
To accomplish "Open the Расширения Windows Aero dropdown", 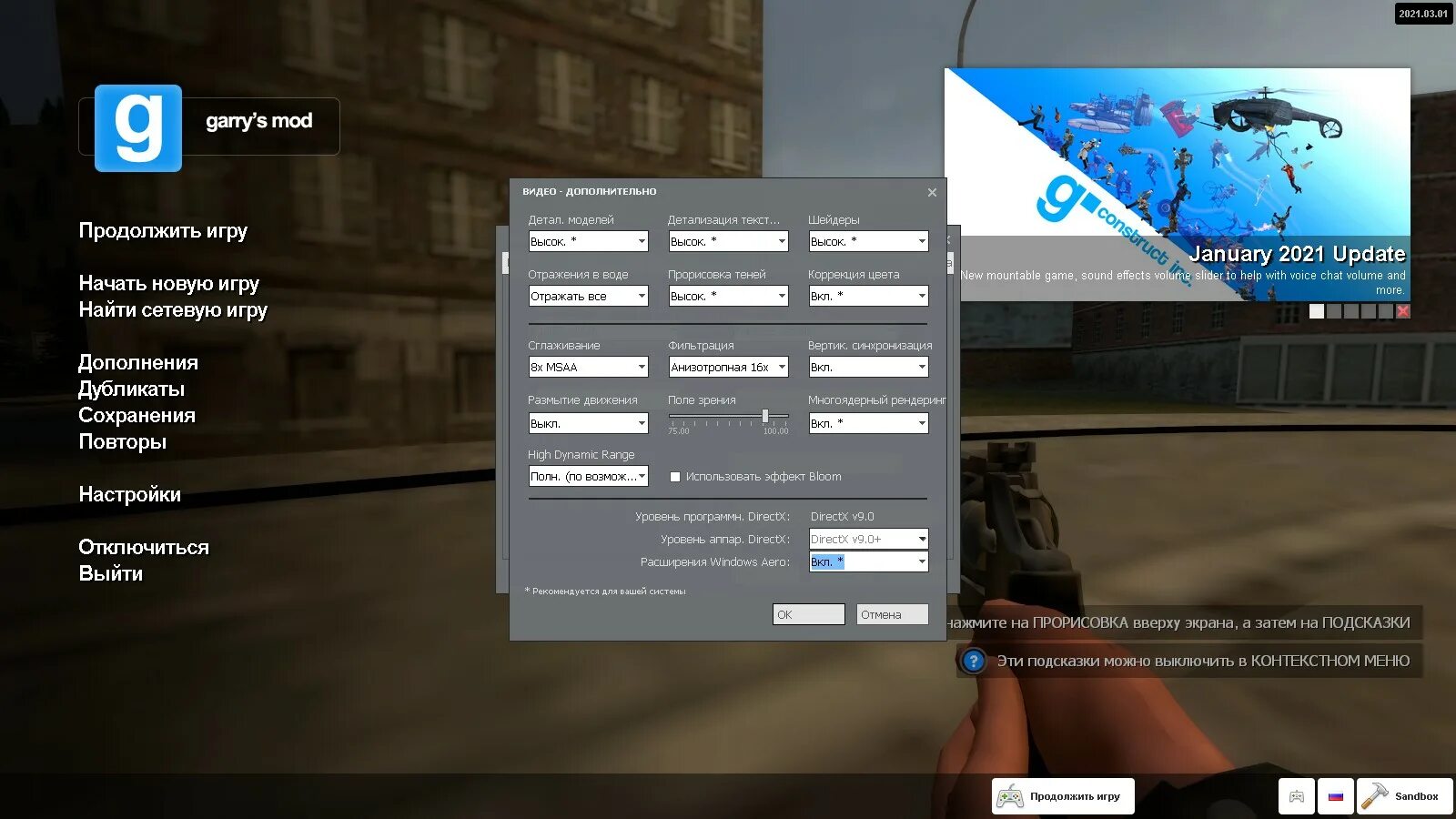I will click(x=869, y=561).
